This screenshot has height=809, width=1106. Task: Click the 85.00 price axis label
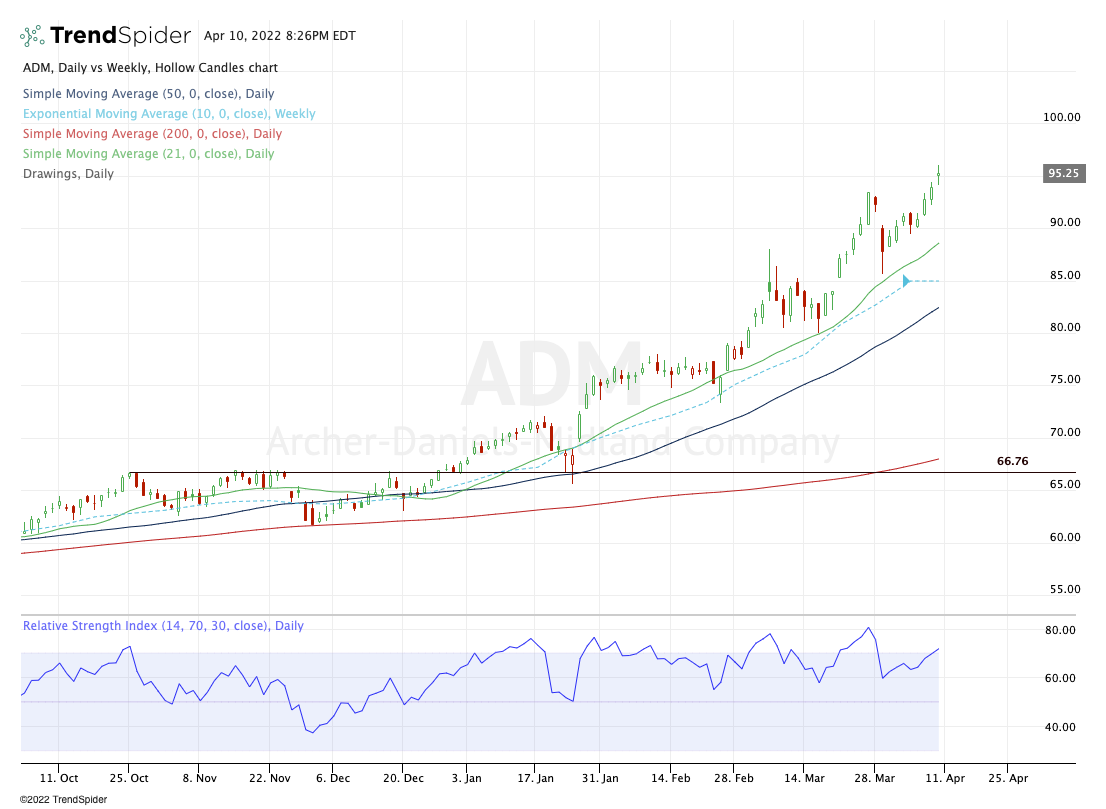click(1064, 275)
